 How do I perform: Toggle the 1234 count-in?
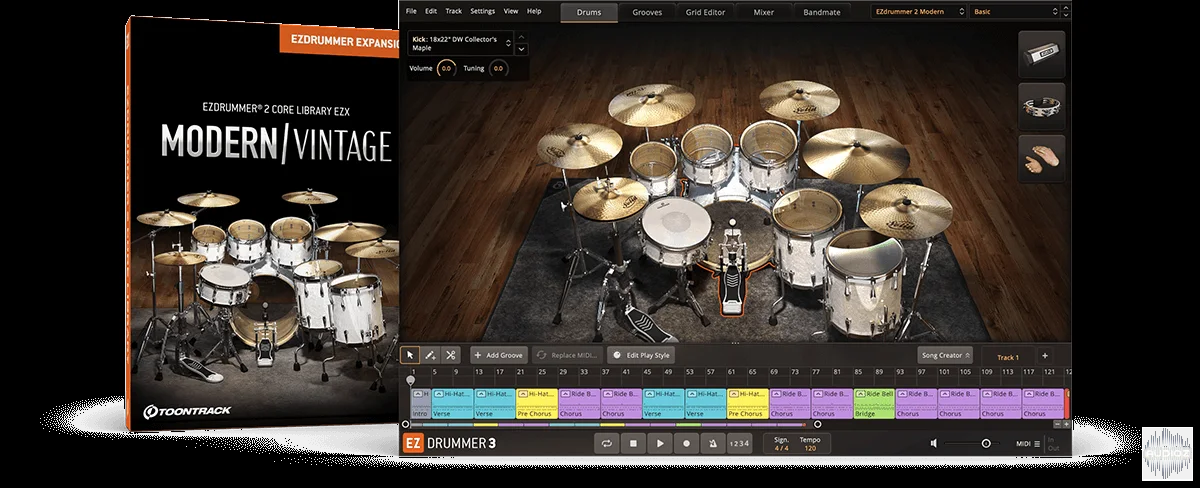[738, 443]
